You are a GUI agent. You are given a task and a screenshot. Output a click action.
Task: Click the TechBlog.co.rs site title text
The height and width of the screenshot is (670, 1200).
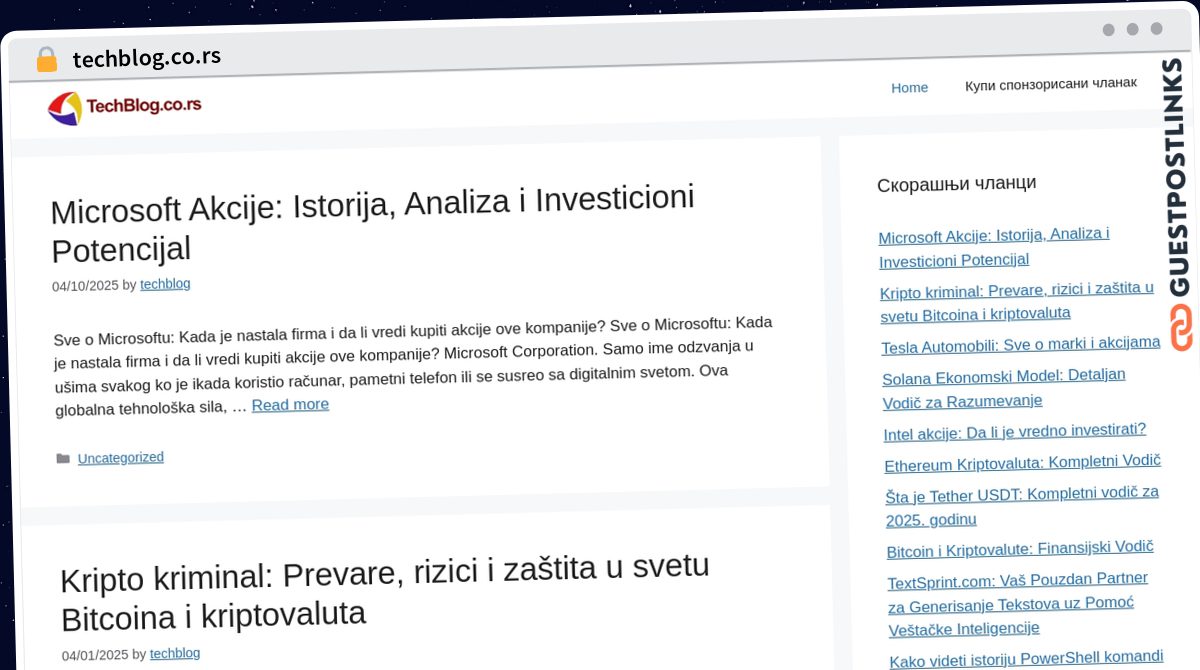(144, 105)
